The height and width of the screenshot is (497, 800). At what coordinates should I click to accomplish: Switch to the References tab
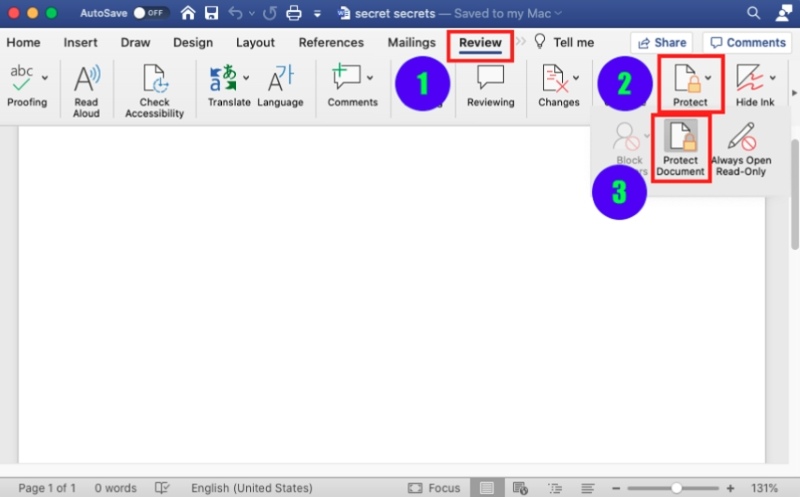331,42
